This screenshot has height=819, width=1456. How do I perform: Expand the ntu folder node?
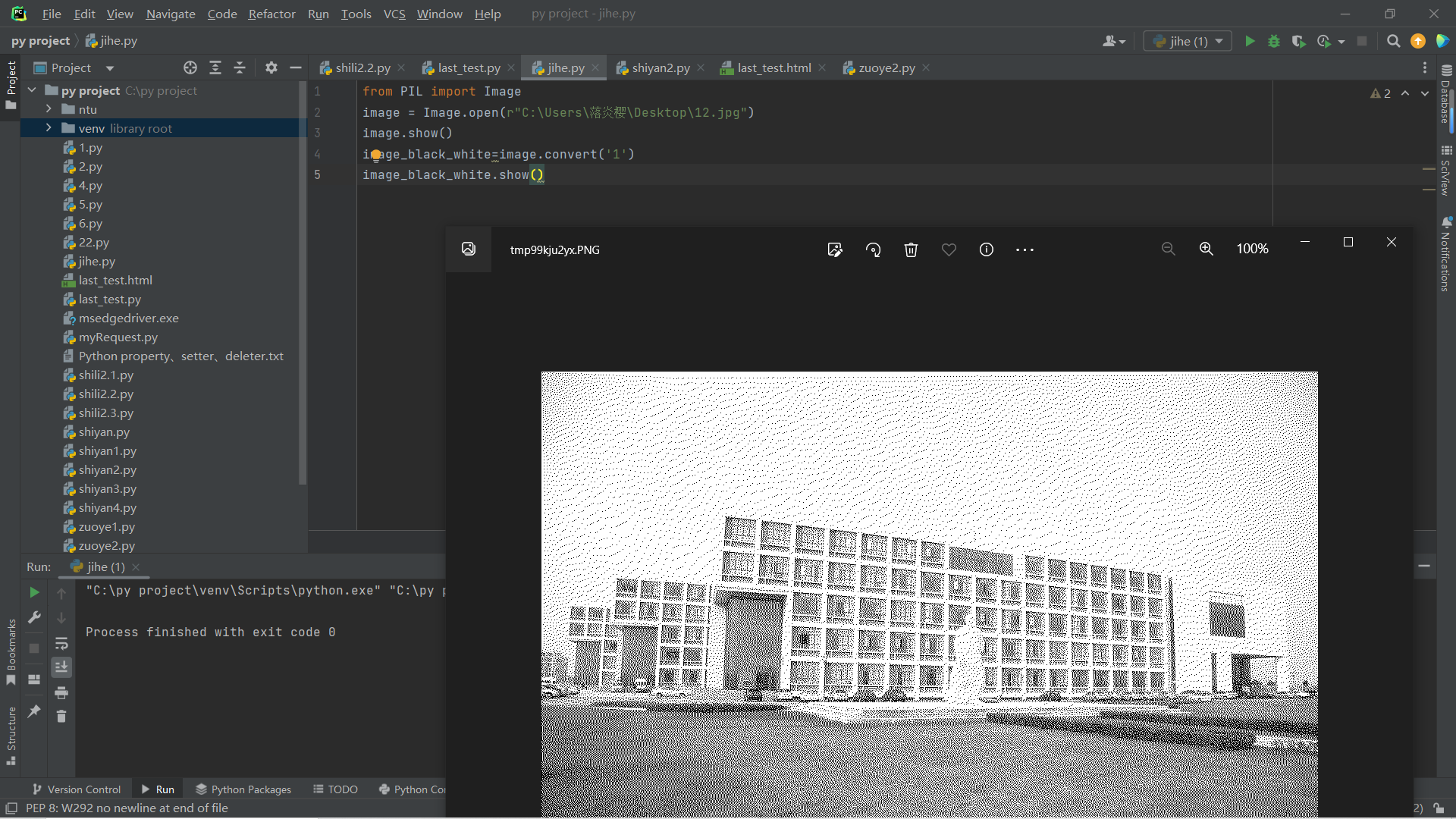point(49,109)
